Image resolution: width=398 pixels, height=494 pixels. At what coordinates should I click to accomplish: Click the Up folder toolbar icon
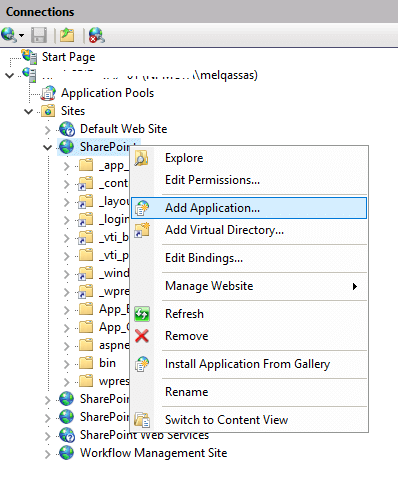(67, 35)
